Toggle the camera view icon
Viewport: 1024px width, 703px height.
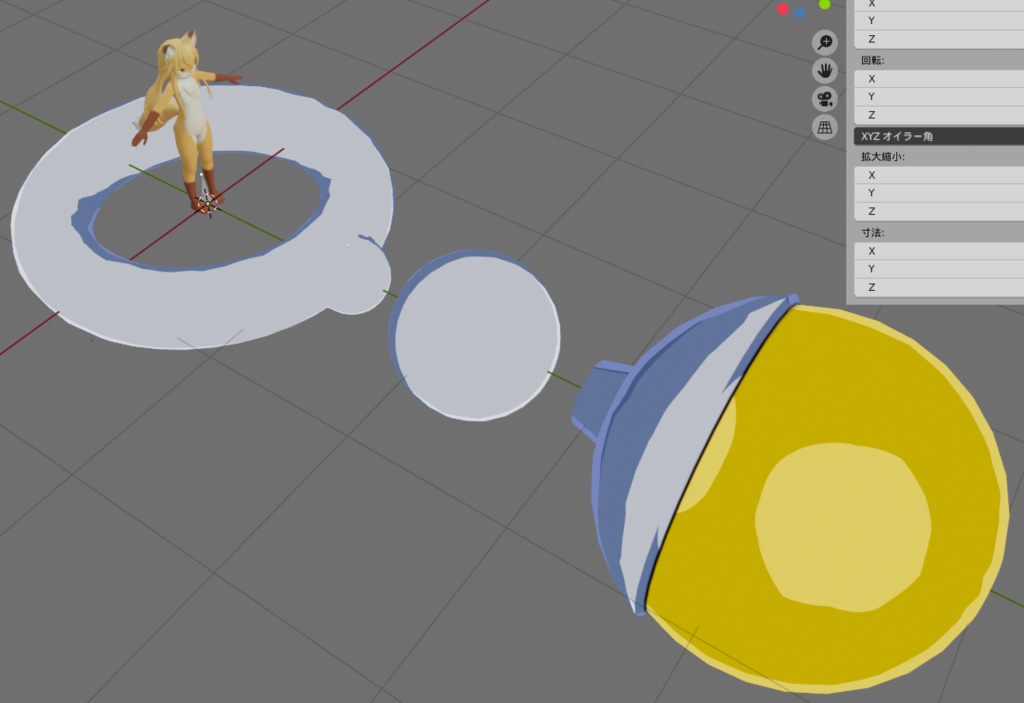[x=825, y=99]
